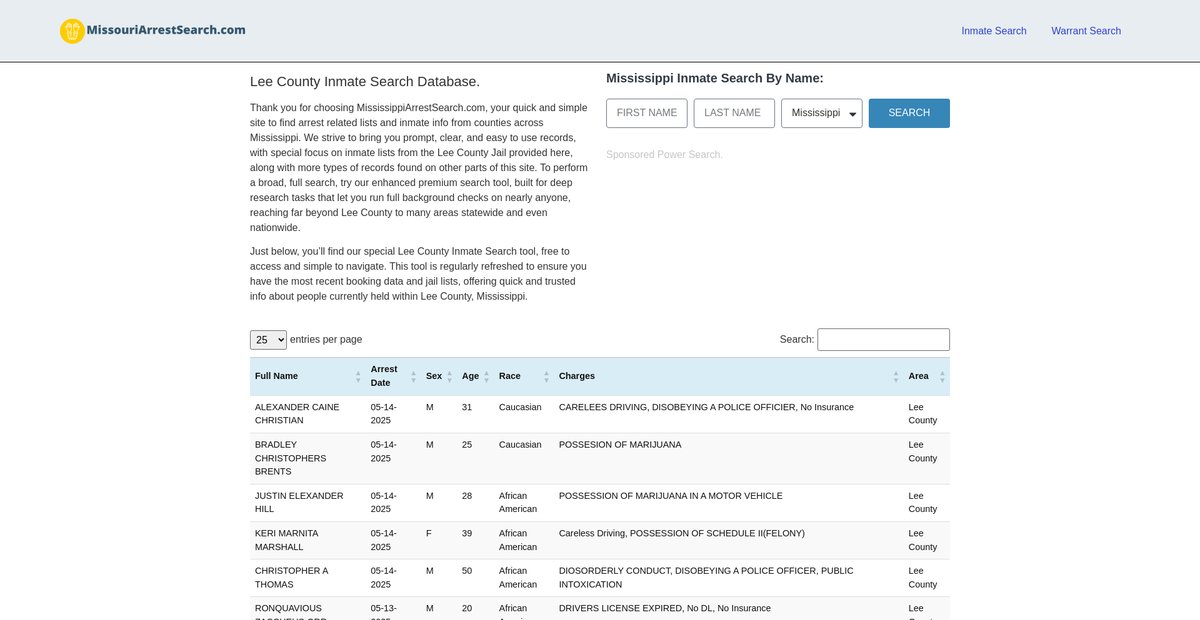Viewport: 1200px width, 620px height.
Task: Sort table by Age column
Action: 475,376
